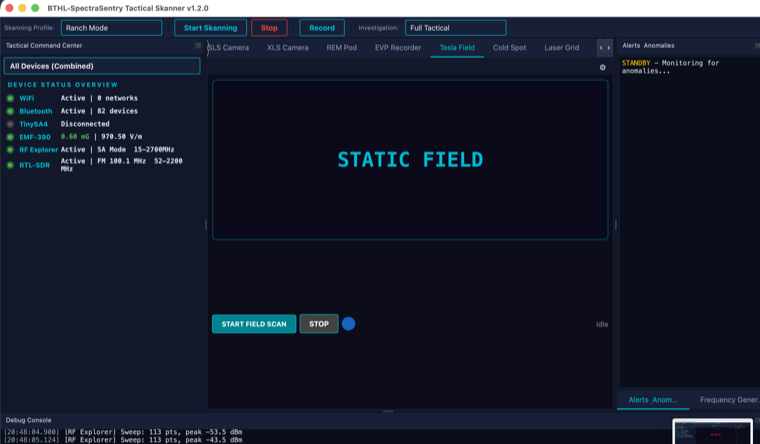Open the All Devices (Combined) dropdown
The image size is (760, 444).
click(x=102, y=66)
